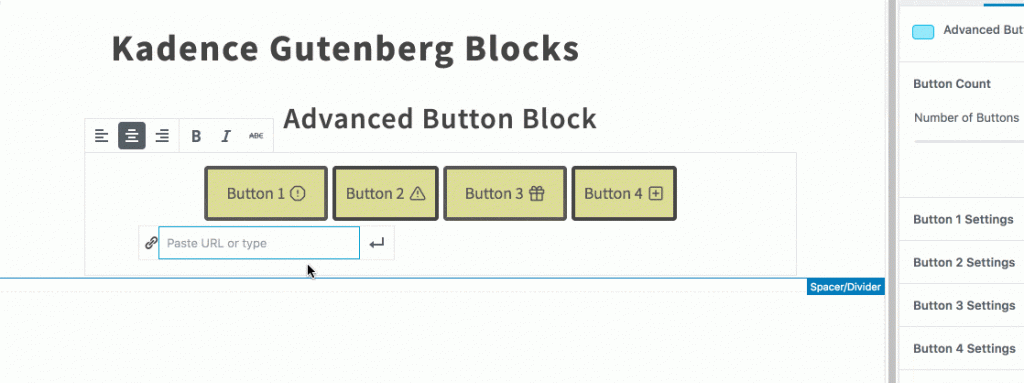
Task: Apply strikethrough ABC formatting
Action: (256, 136)
